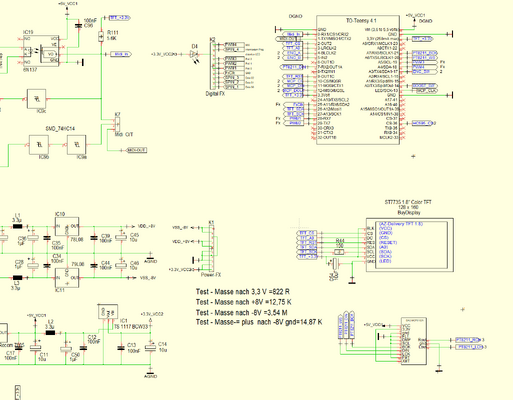Click the 'ST7735 1.8" Color TFT' heading
The width and height of the screenshot is (513, 400).
(408, 202)
